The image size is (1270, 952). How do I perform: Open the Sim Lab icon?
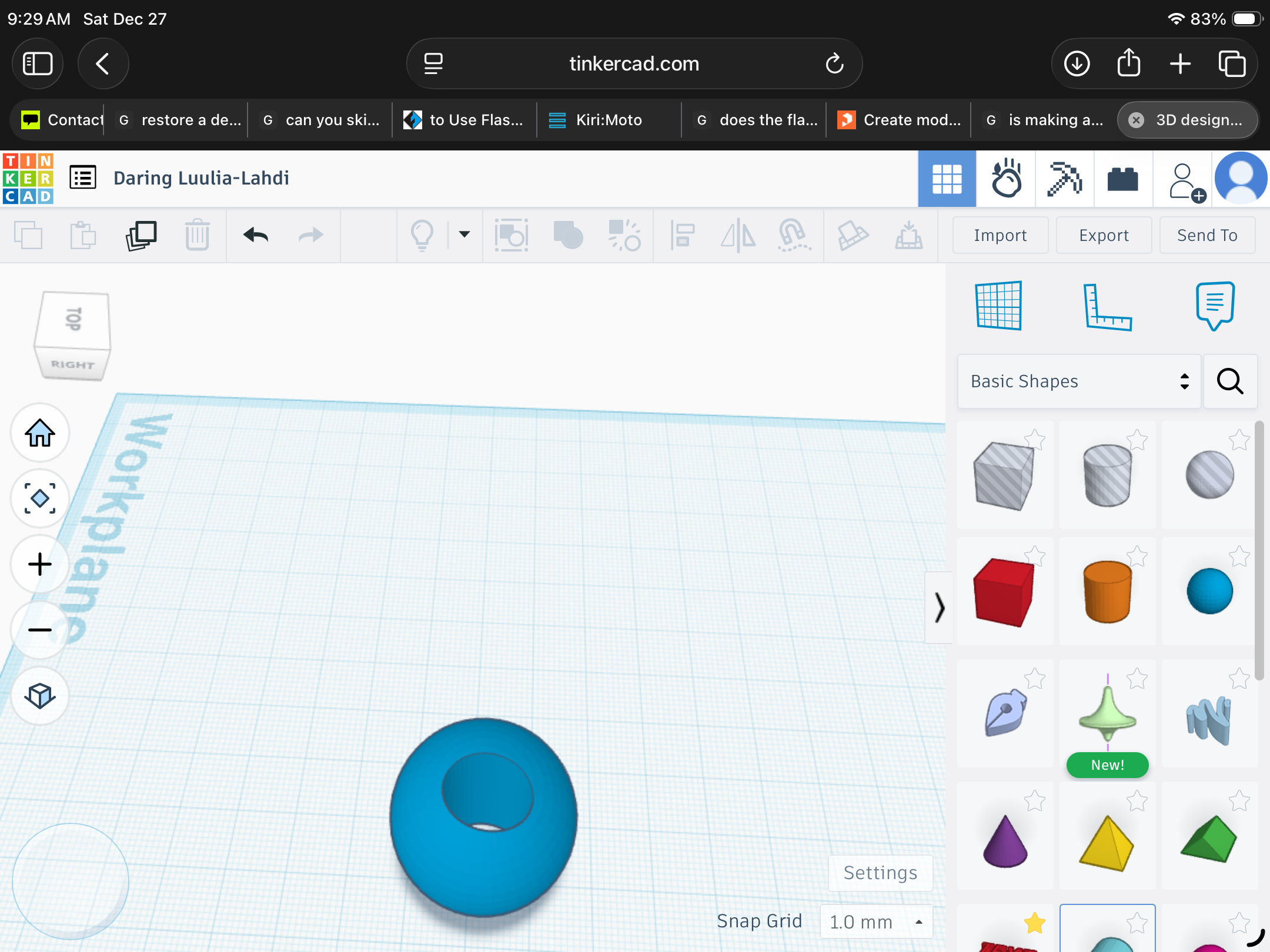[1006, 179]
